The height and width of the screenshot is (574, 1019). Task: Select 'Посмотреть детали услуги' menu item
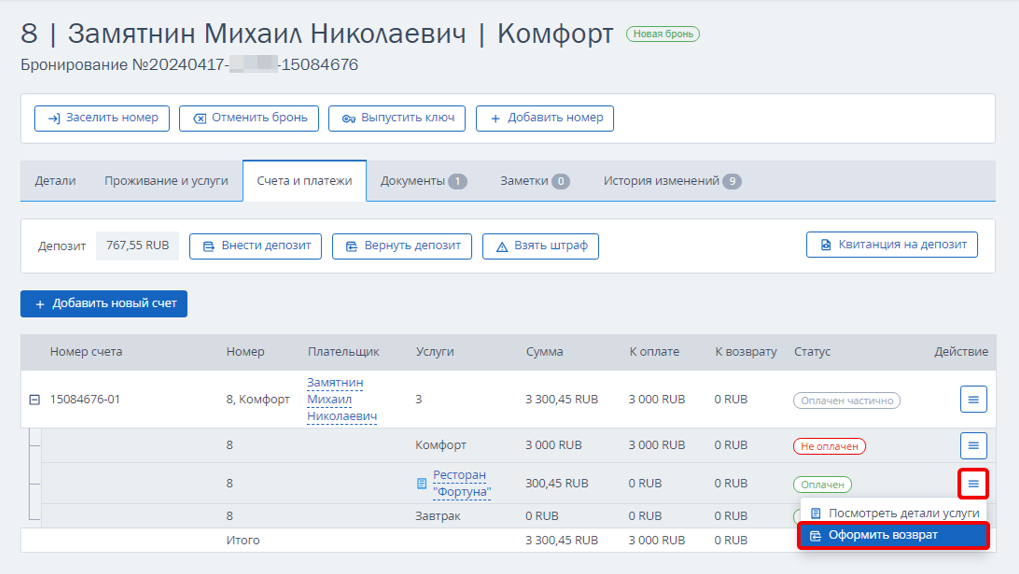[x=894, y=513]
